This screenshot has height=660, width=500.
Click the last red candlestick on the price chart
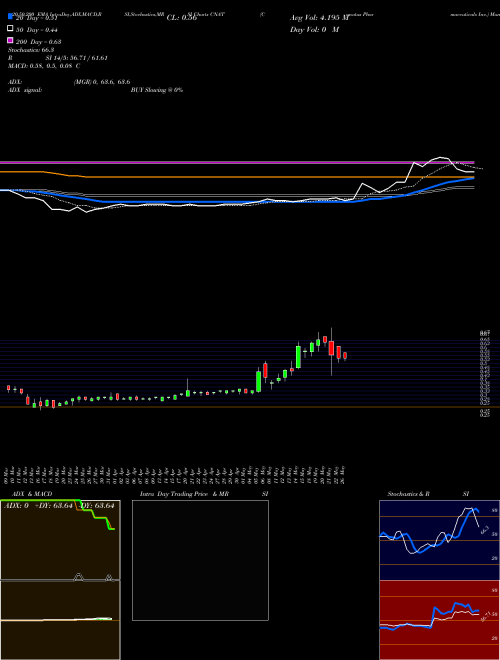pos(345,356)
